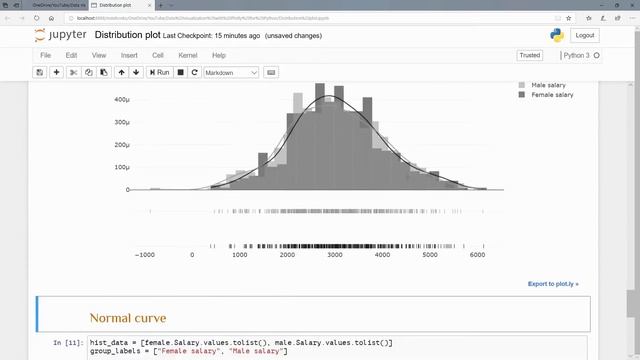
Task: Rename the notebook title Distribution plot
Action: click(x=127, y=35)
